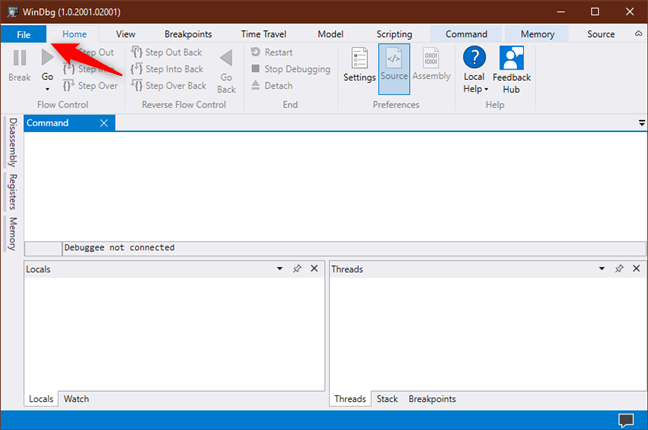Open Local Help question mark icon

pyautogui.click(x=474, y=57)
